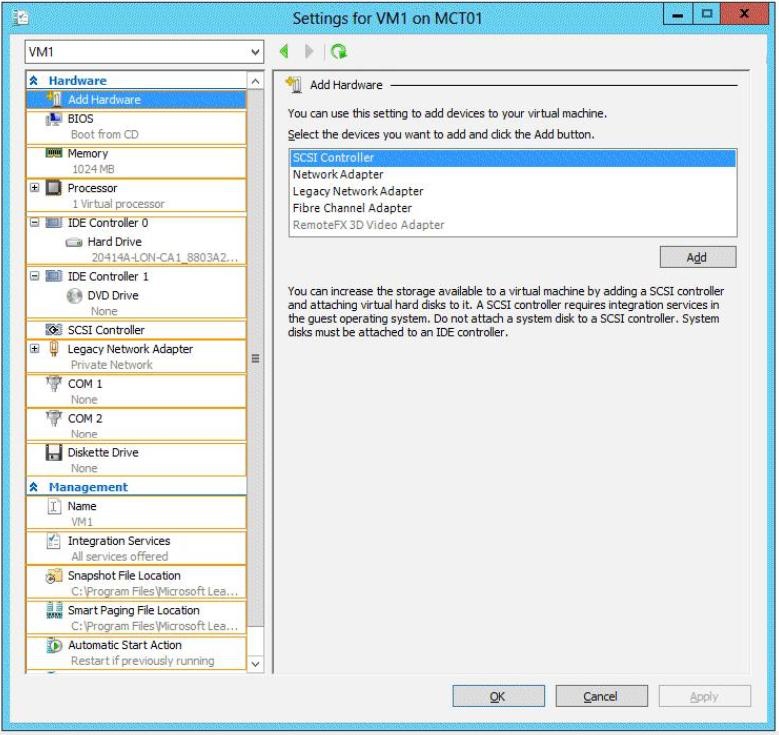Click the BIOS icon
The width and height of the screenshot is (779, 735).
click(54, 119)
